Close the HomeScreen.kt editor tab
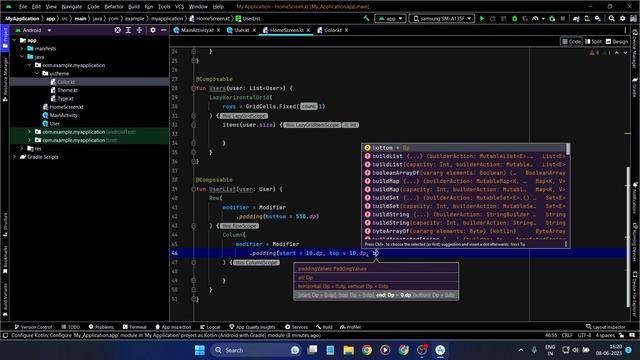The image size is (640, 360). (308, 30)
